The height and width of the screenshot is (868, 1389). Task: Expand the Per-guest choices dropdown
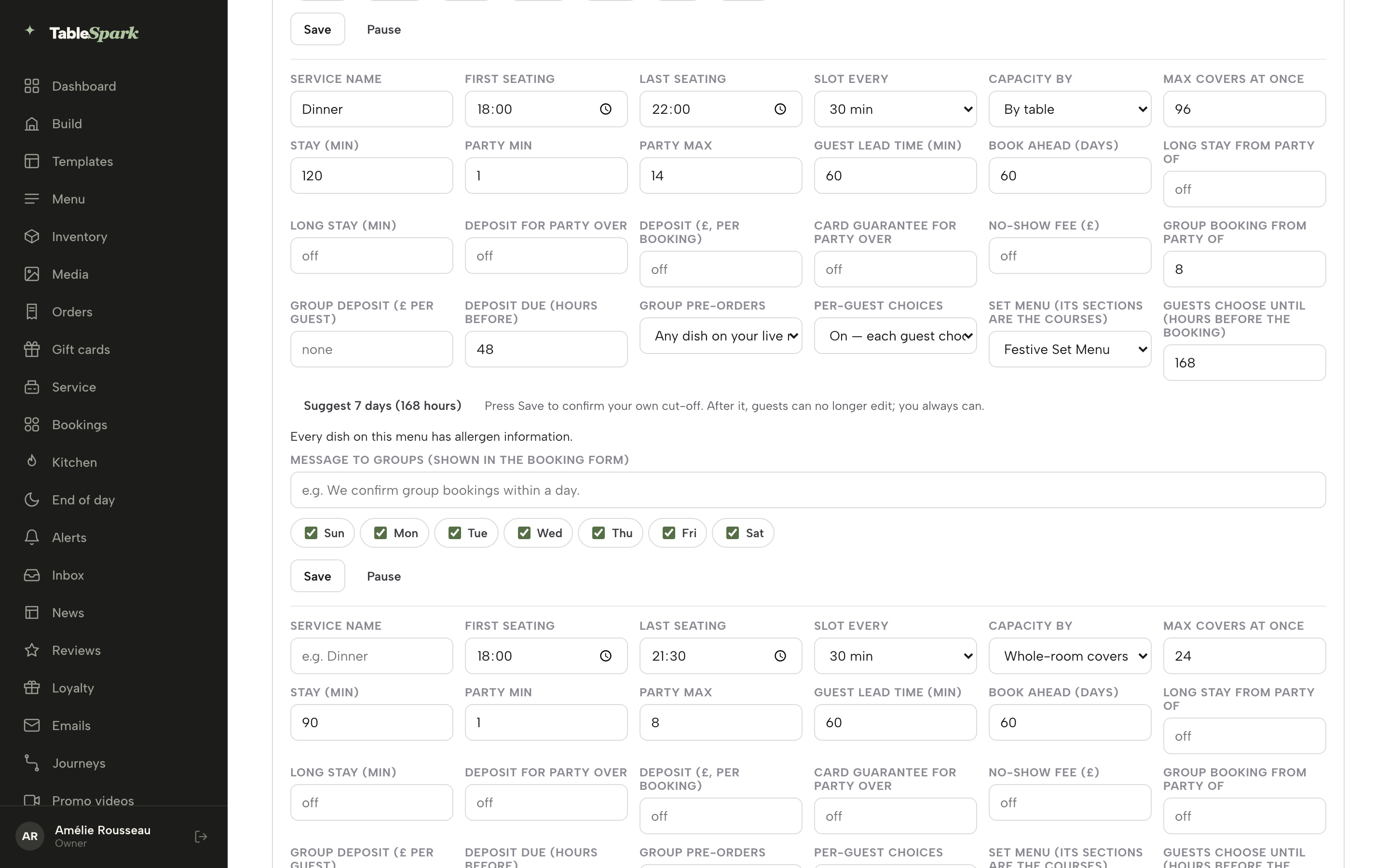click(x=895, y=336)
